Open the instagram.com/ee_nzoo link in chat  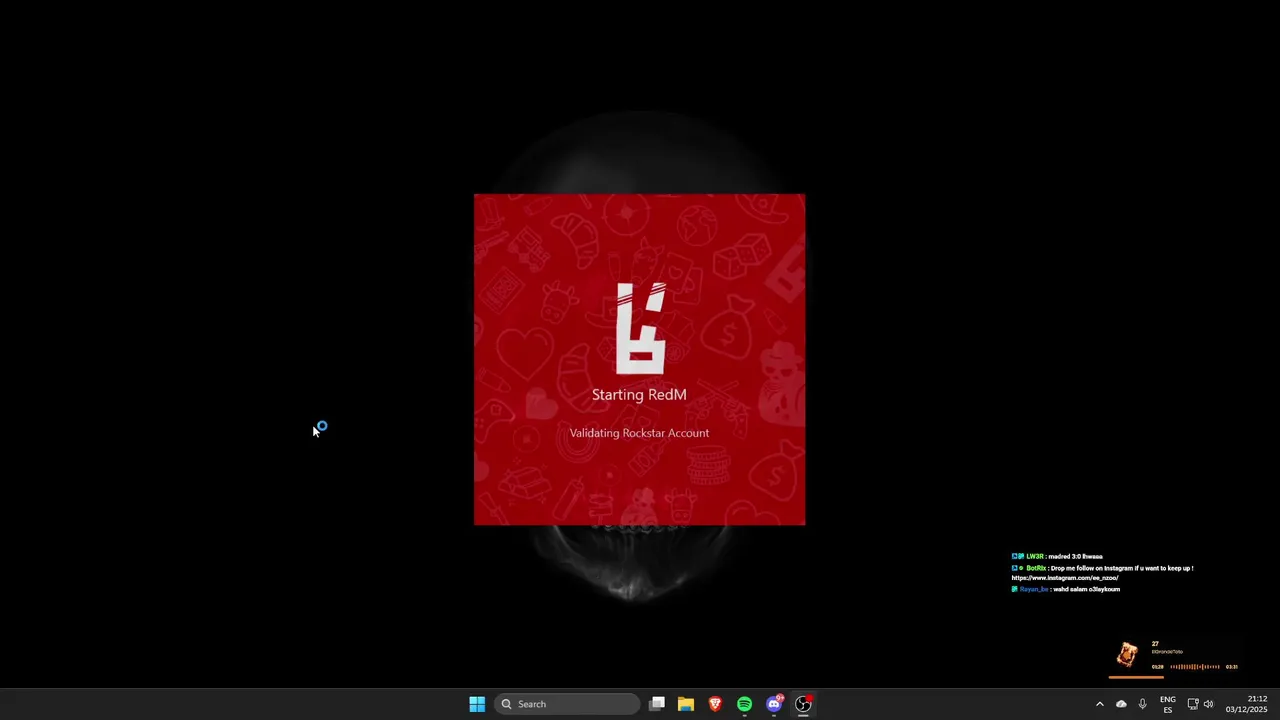tap(1064, 578)
